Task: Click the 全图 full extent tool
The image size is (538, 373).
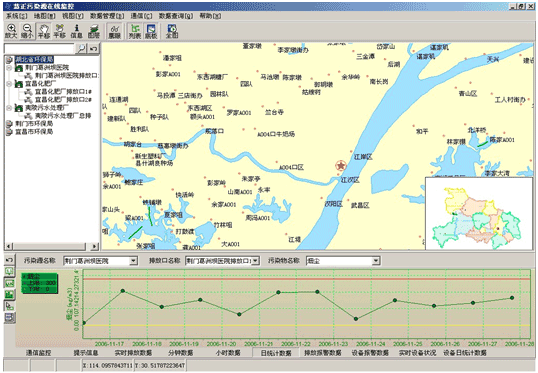Action: coord(172,31)
